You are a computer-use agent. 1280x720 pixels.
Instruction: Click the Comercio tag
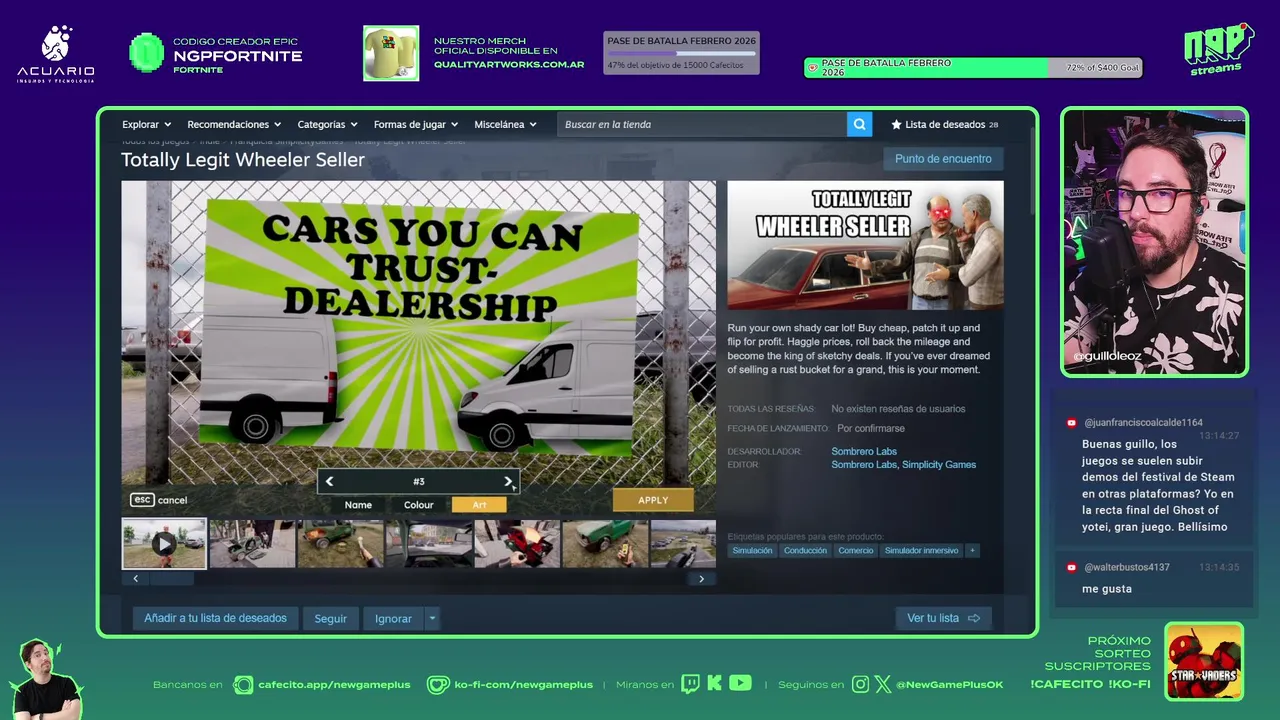pos(855,550)
